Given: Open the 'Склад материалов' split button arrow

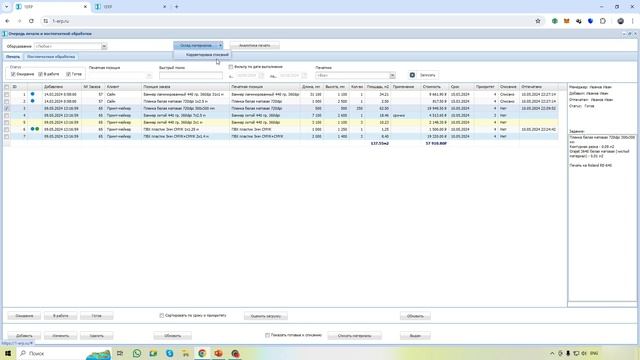Looking at the screenshot, I should tap(220, 45).
